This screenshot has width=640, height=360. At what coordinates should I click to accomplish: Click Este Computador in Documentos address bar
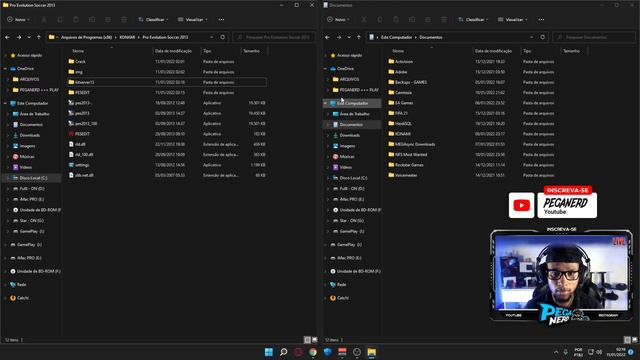point(396,37)
